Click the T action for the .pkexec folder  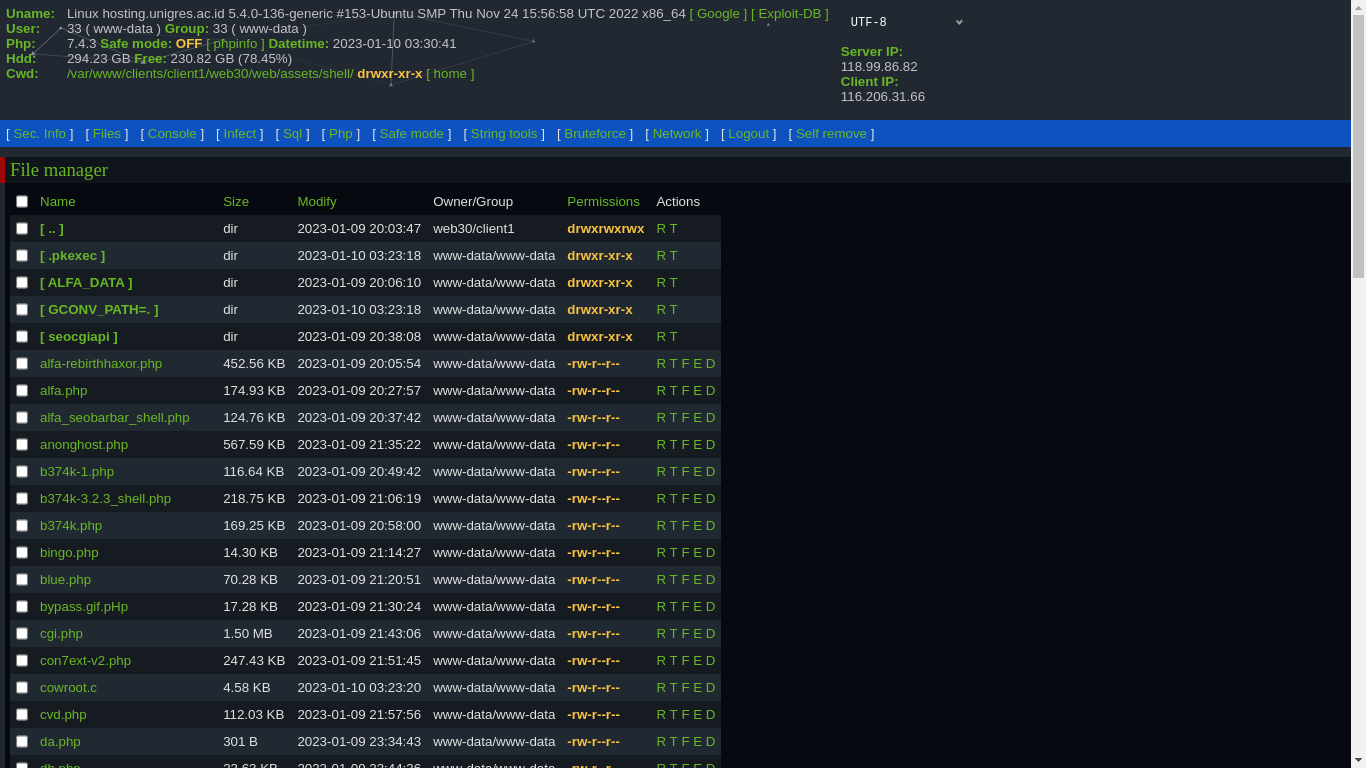(x=674, y=256)
